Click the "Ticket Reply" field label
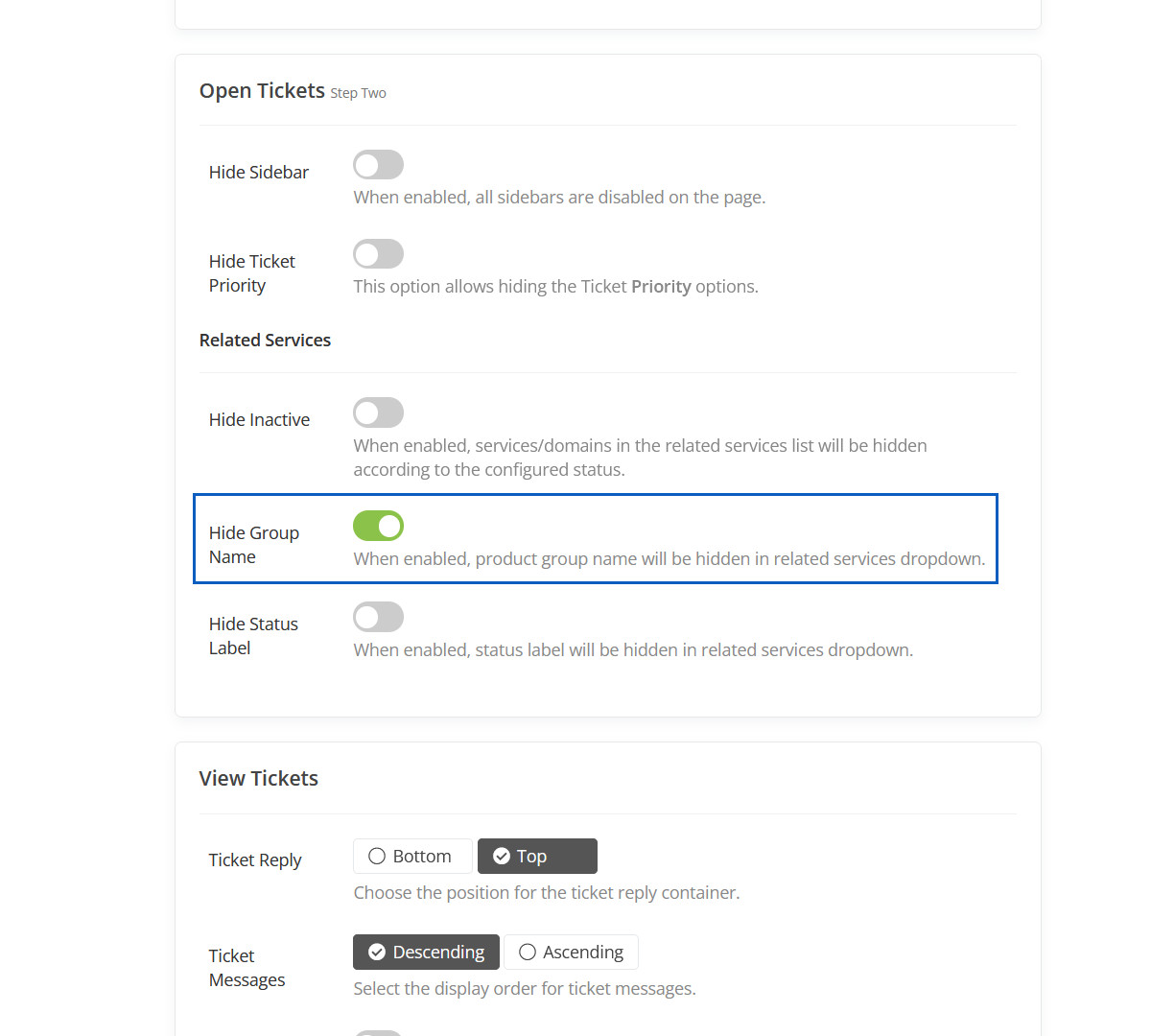 click(255, 860)
